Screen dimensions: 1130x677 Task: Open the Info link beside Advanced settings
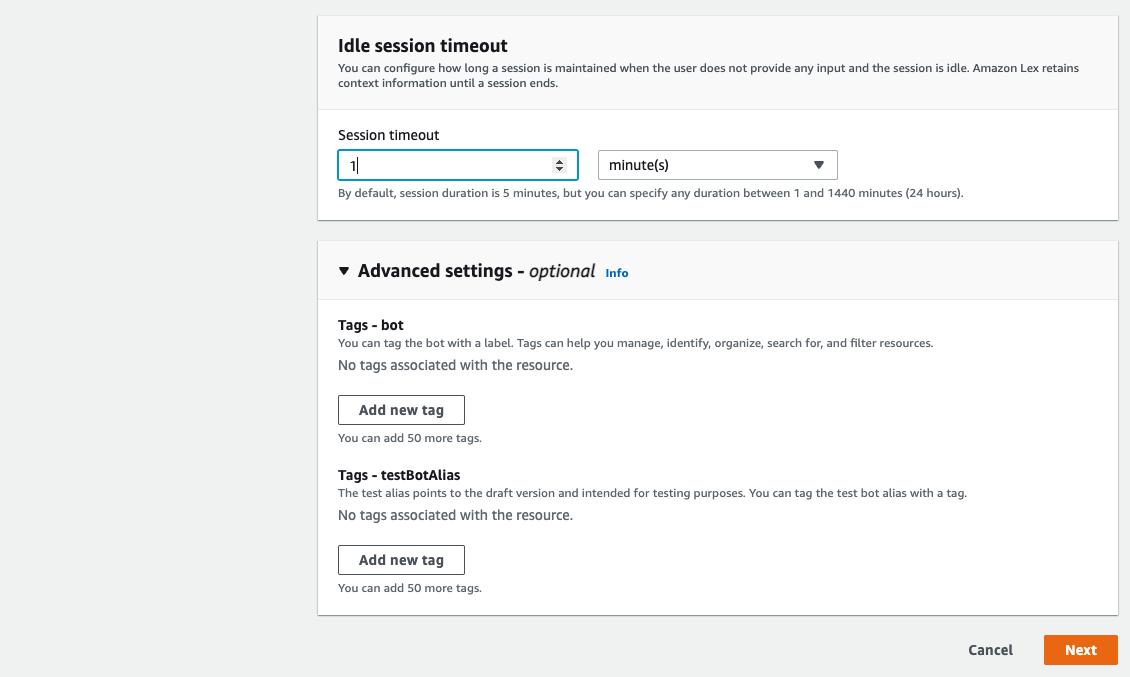pos(617,273)
